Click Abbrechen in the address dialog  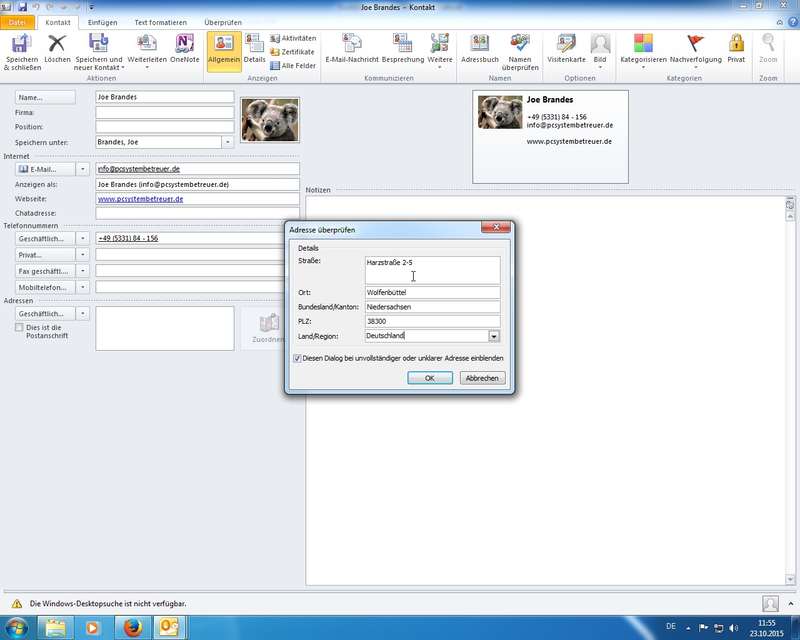pos(482,378)
